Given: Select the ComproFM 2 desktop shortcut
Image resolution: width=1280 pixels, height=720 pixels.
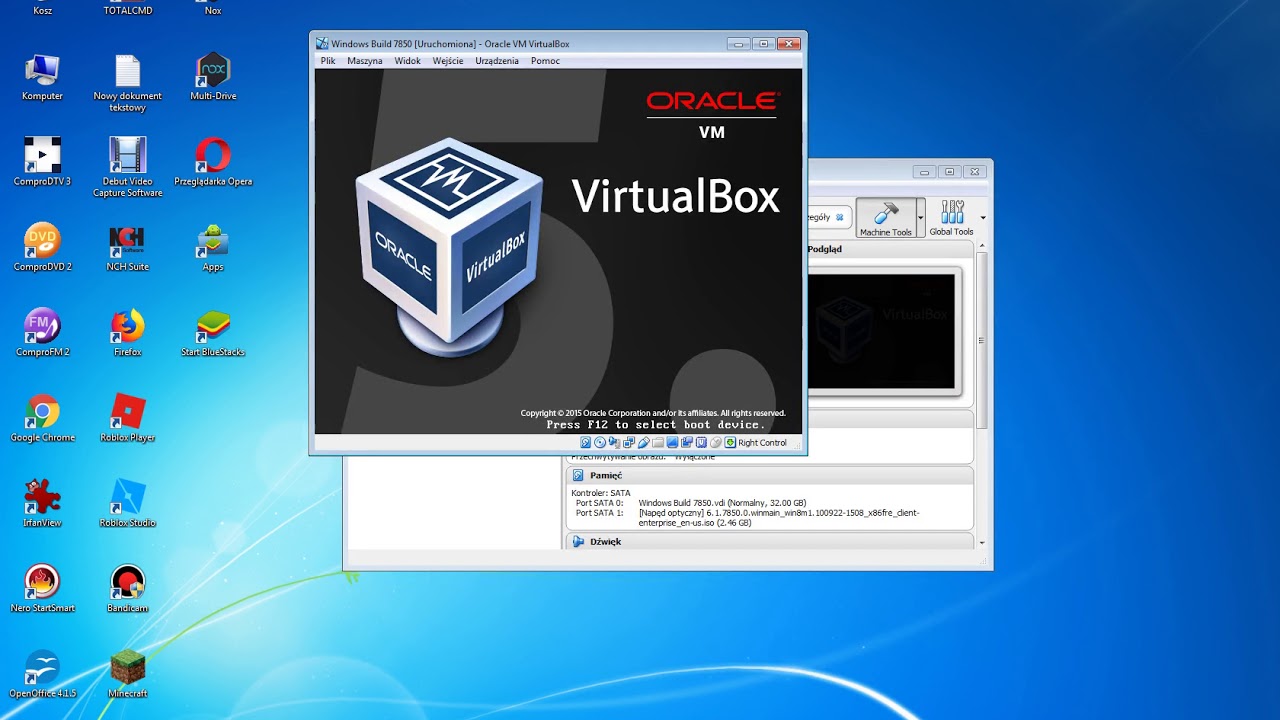Looking at the screenshot, I should 42,333.
